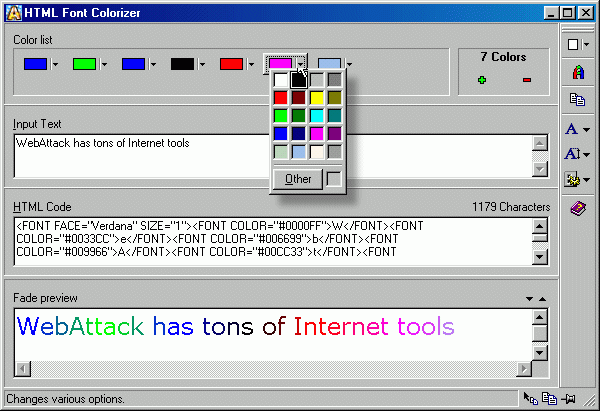This screenshot has height=411, width=600.
Task: Pick purple in the palette popup
Action: pyautogui.click(x=335, y=134)
